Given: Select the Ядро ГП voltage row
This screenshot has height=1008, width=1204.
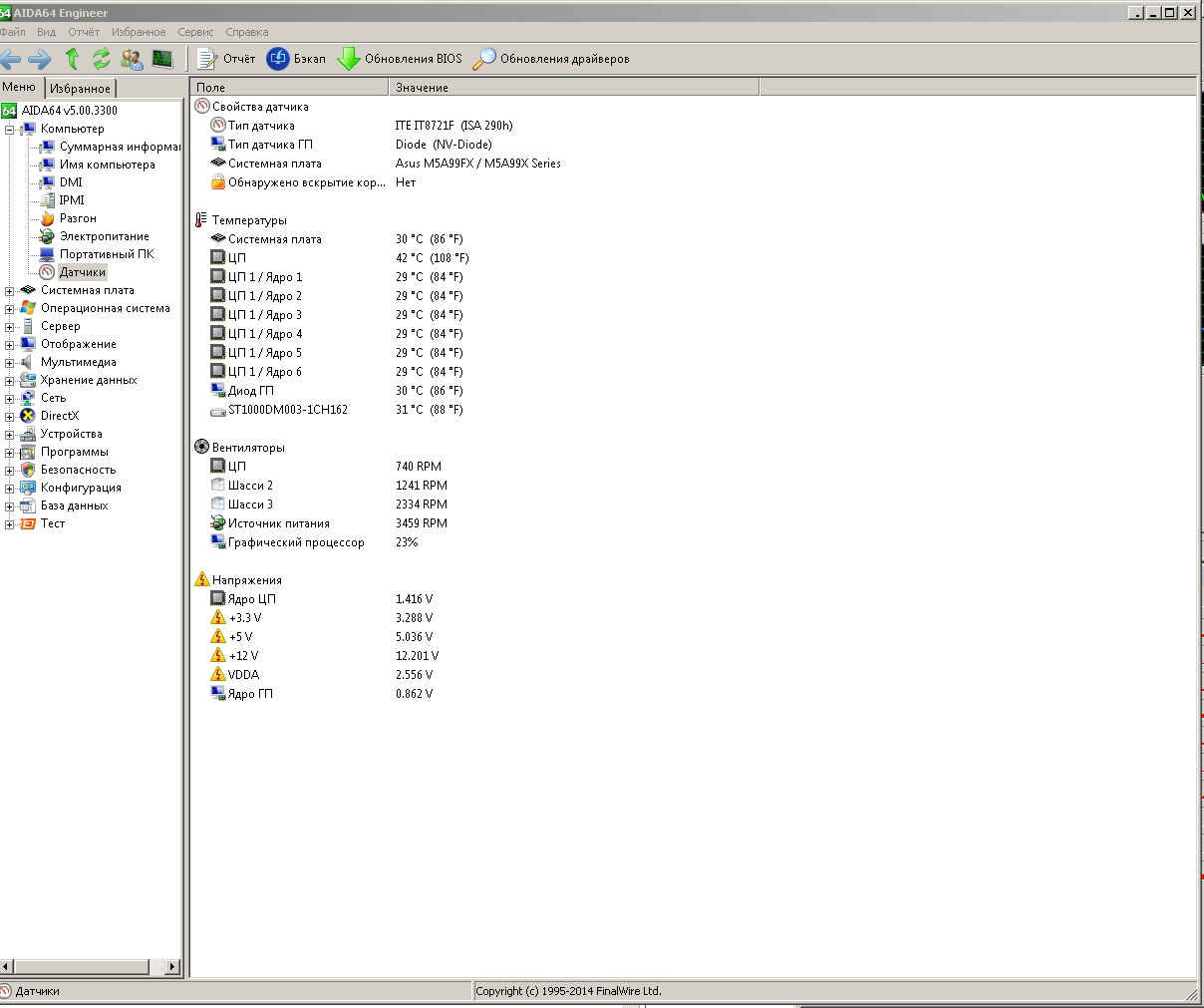Looking at the screenshot, I should [x=693, y=694].
